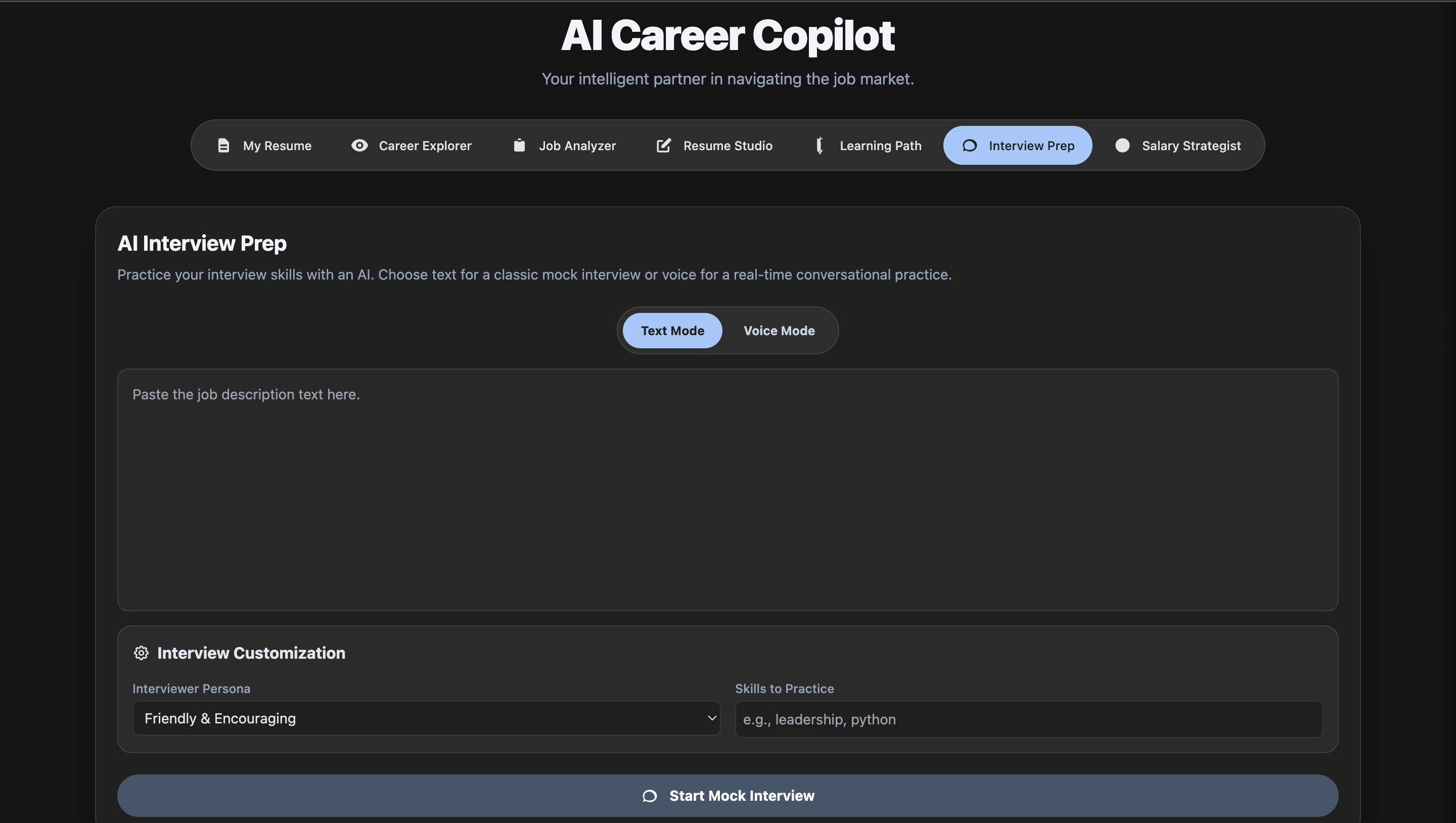Switch to Voice Mode
1456x823 pixels.
[779, 331]
